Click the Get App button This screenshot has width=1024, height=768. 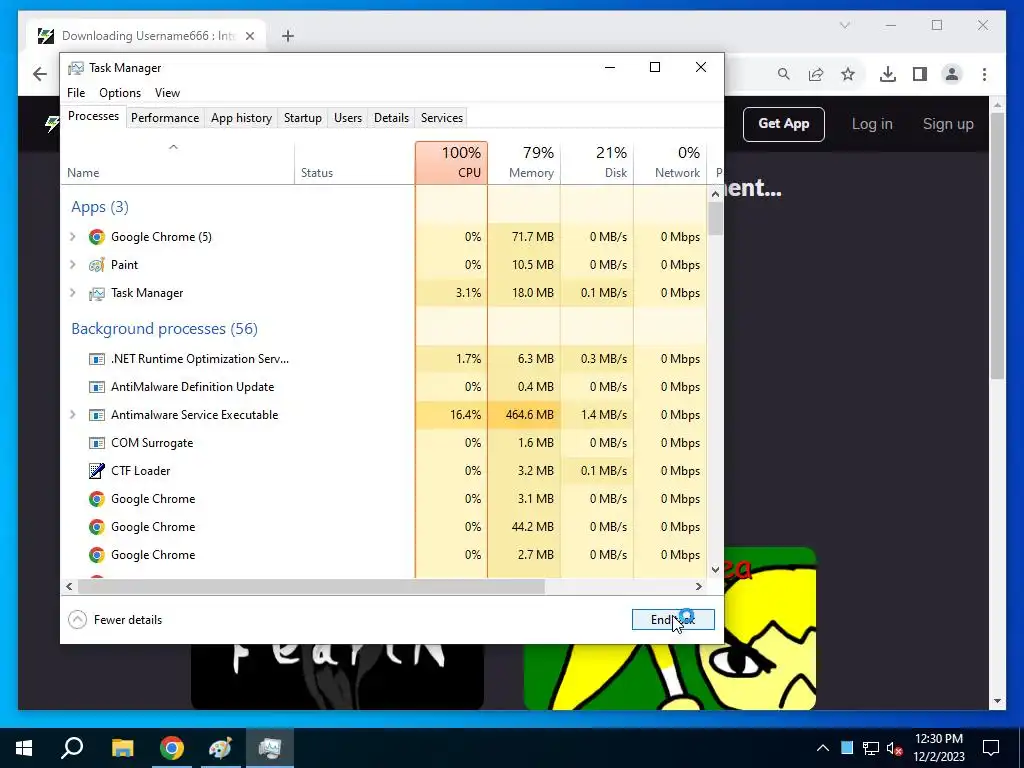[784, 124]
